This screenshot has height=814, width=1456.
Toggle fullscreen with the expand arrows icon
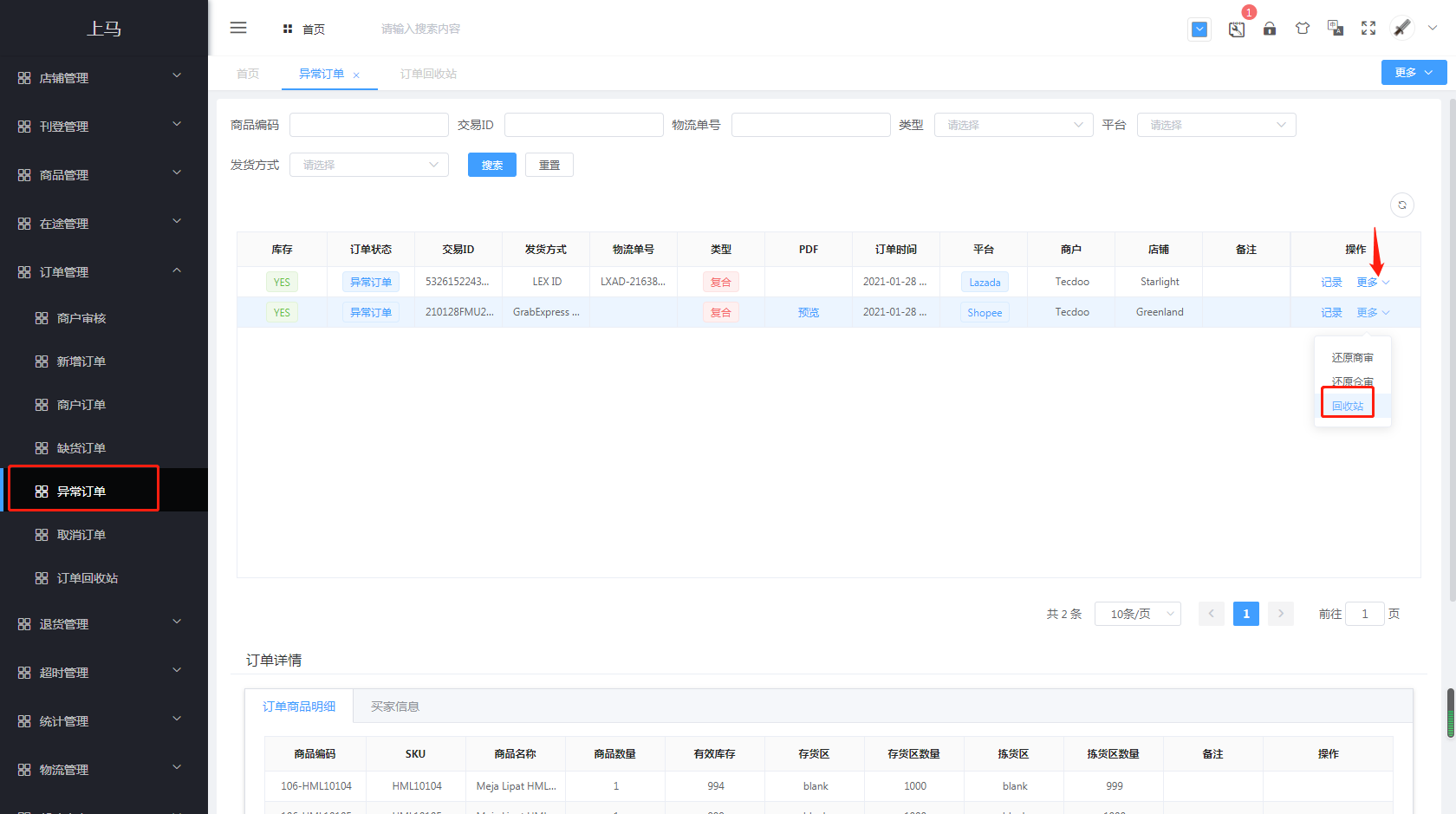pyautogui.click(x=1368, y=29)
